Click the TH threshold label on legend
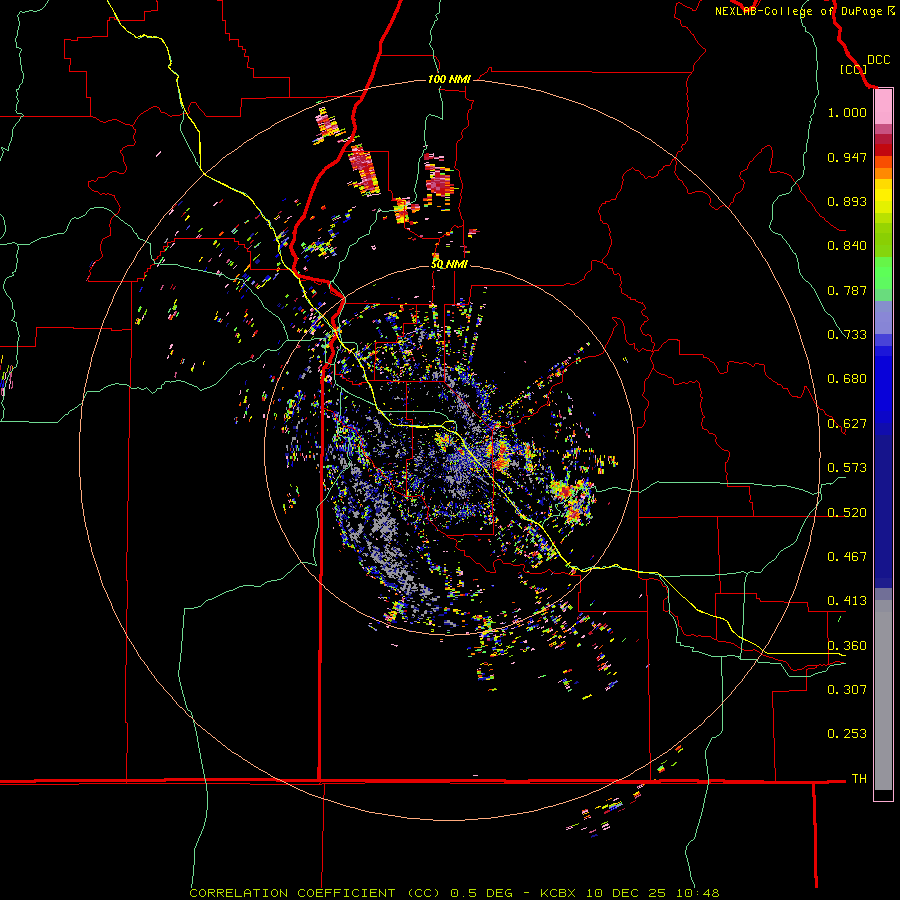Image resolution: width=900 pixels, height=900 pixels. coord(859,778)
